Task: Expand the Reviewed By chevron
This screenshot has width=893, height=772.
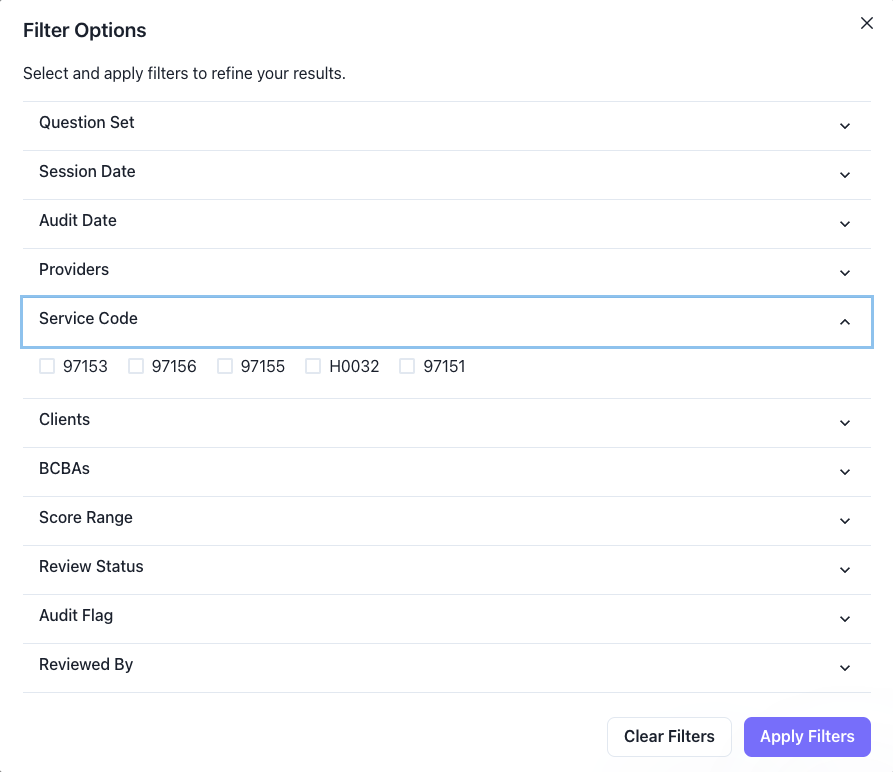Action: [x=845, y=668]
